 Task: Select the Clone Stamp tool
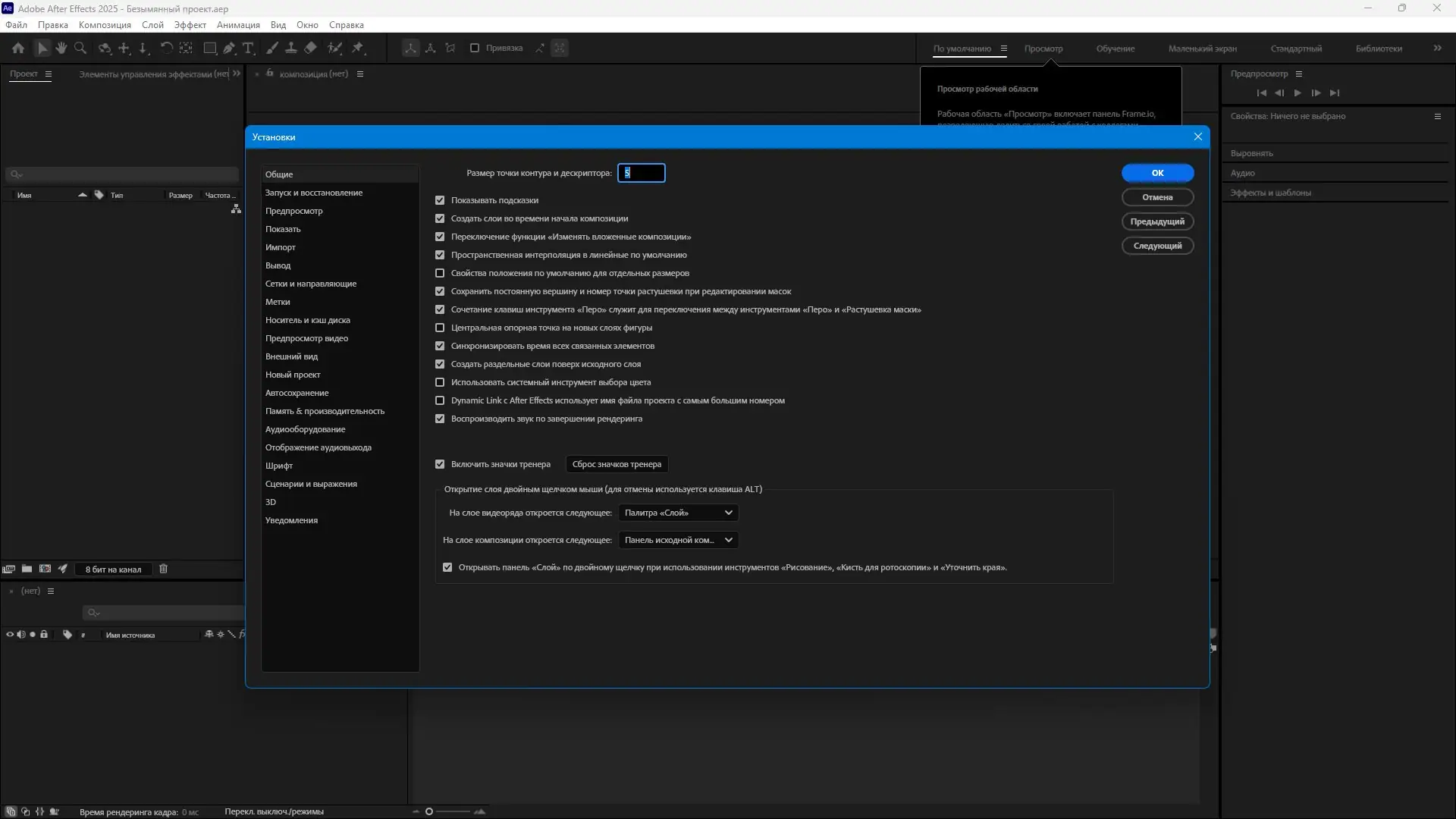(291, 48)
